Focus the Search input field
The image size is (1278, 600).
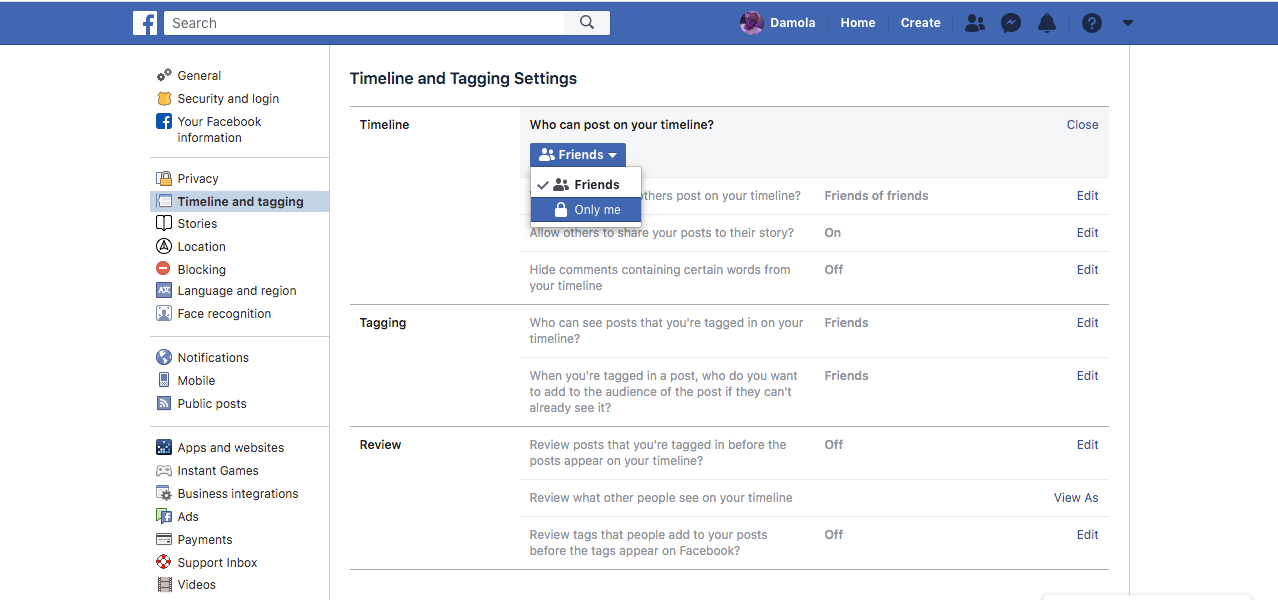click(364, 23)
